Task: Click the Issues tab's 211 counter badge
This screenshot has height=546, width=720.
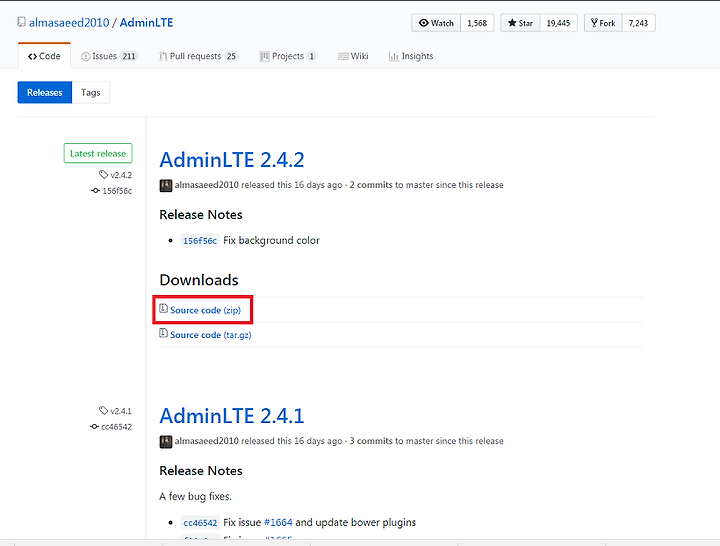Action: pyautogui.click(x=129, y=56)
